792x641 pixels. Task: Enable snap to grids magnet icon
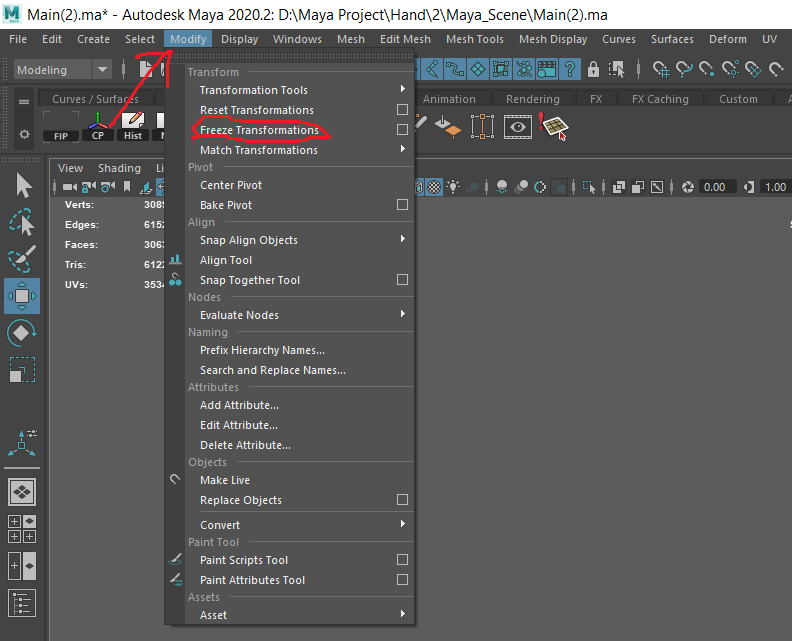click(x=661, y=69)
